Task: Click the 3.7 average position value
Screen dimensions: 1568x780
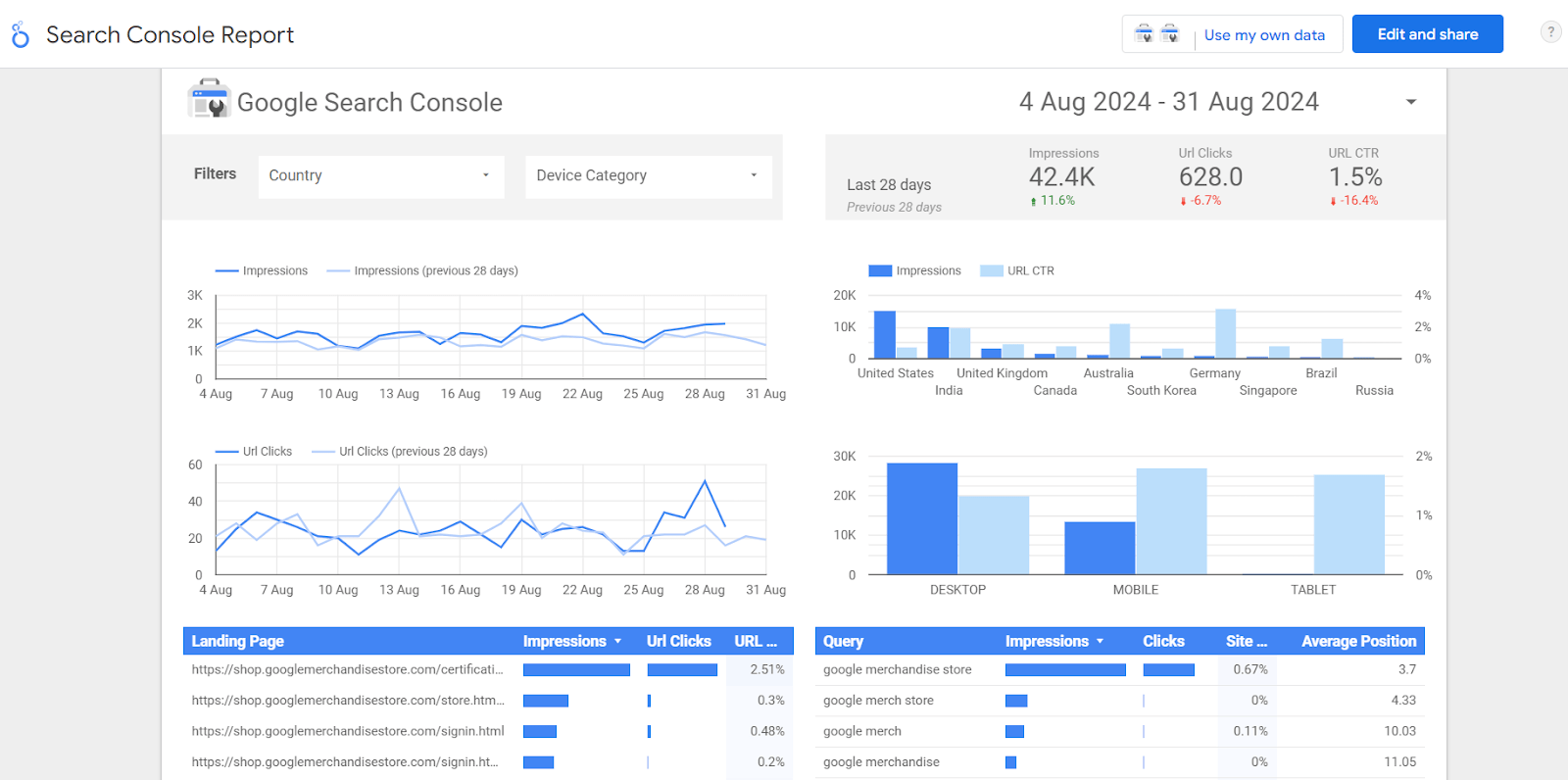Action: [1407, 670]
